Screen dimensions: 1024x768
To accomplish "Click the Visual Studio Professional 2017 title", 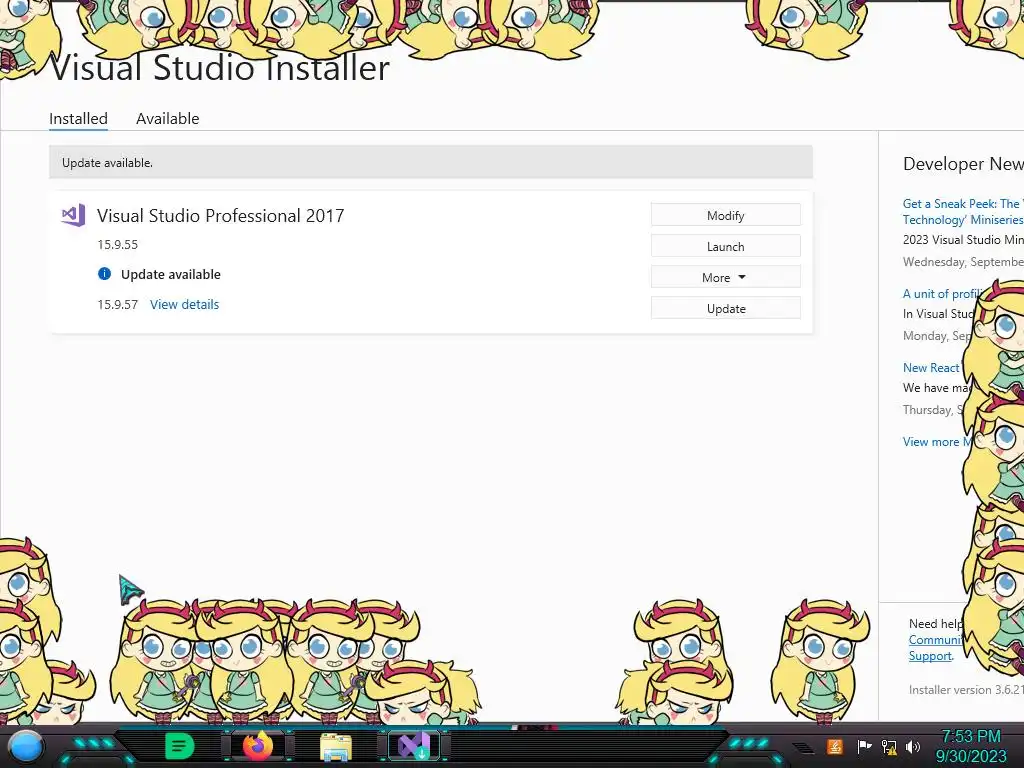I will click(x=221, y=216).
